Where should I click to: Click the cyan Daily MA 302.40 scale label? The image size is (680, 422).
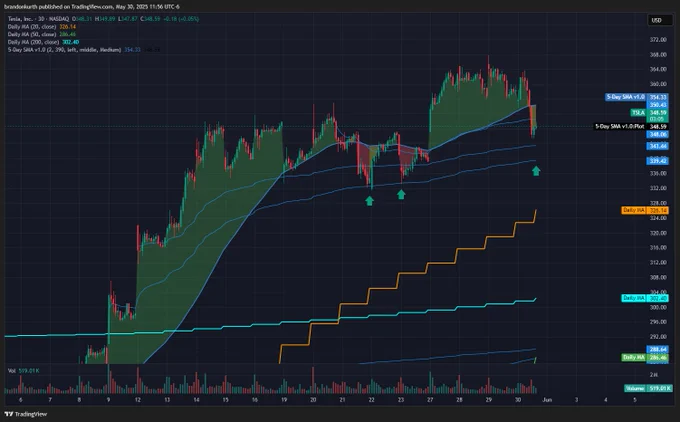645,298
